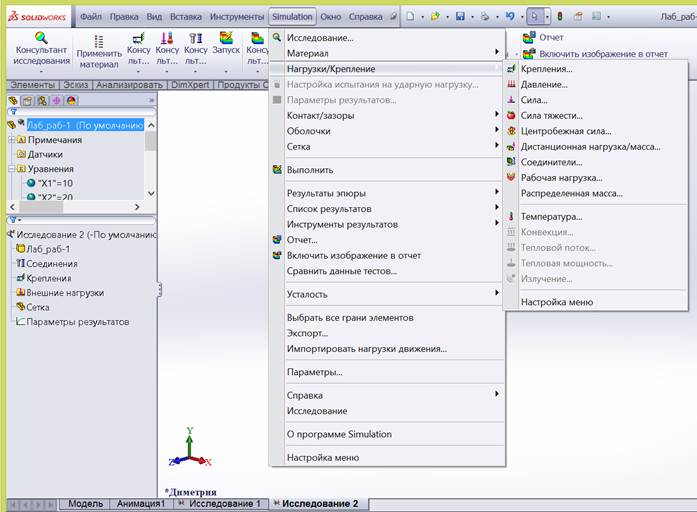Open the Вставка menu
Viewport: 697px width, 512px height.
click(x=186, y=17)
